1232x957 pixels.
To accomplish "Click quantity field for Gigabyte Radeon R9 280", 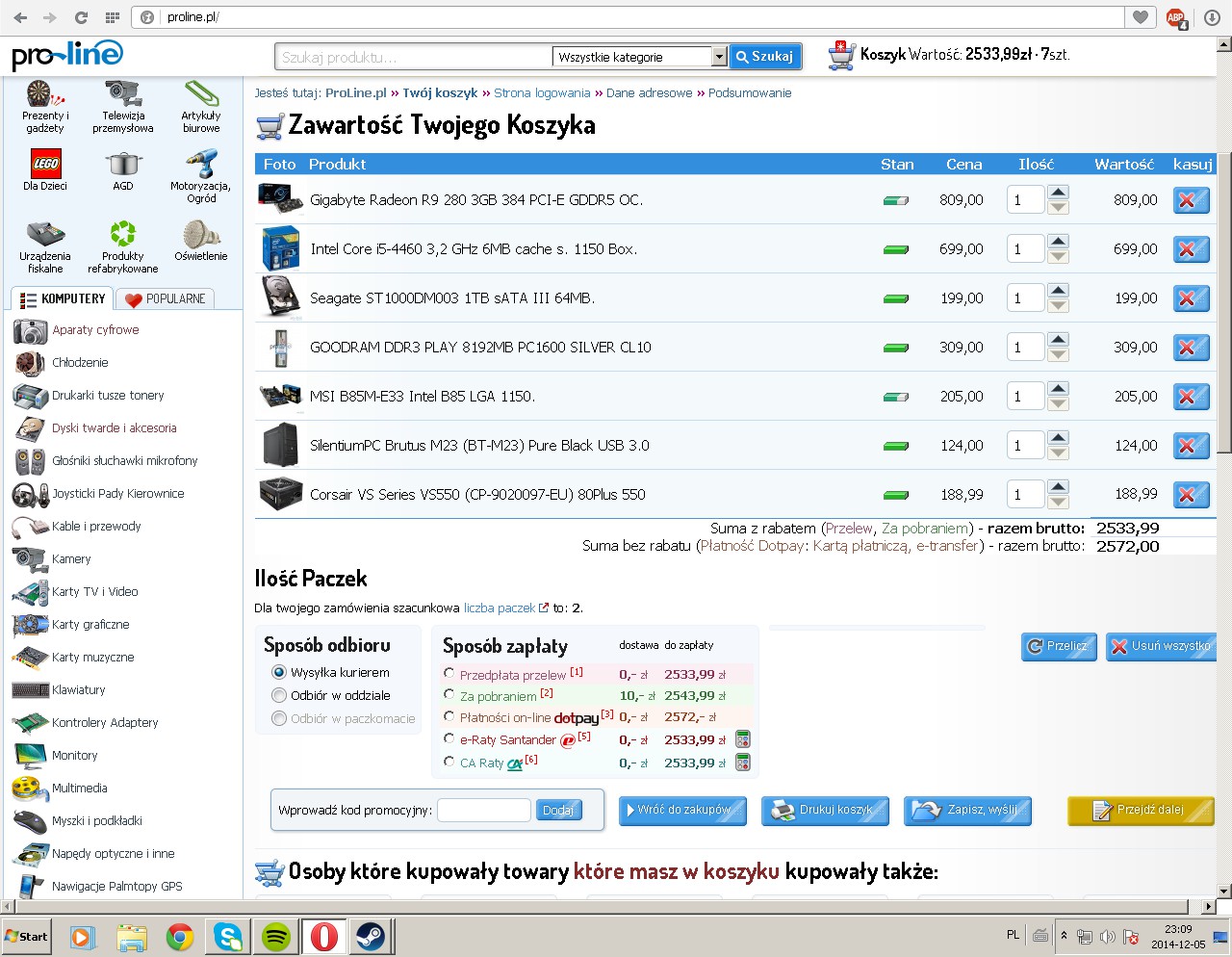I will click(1025, 200).
